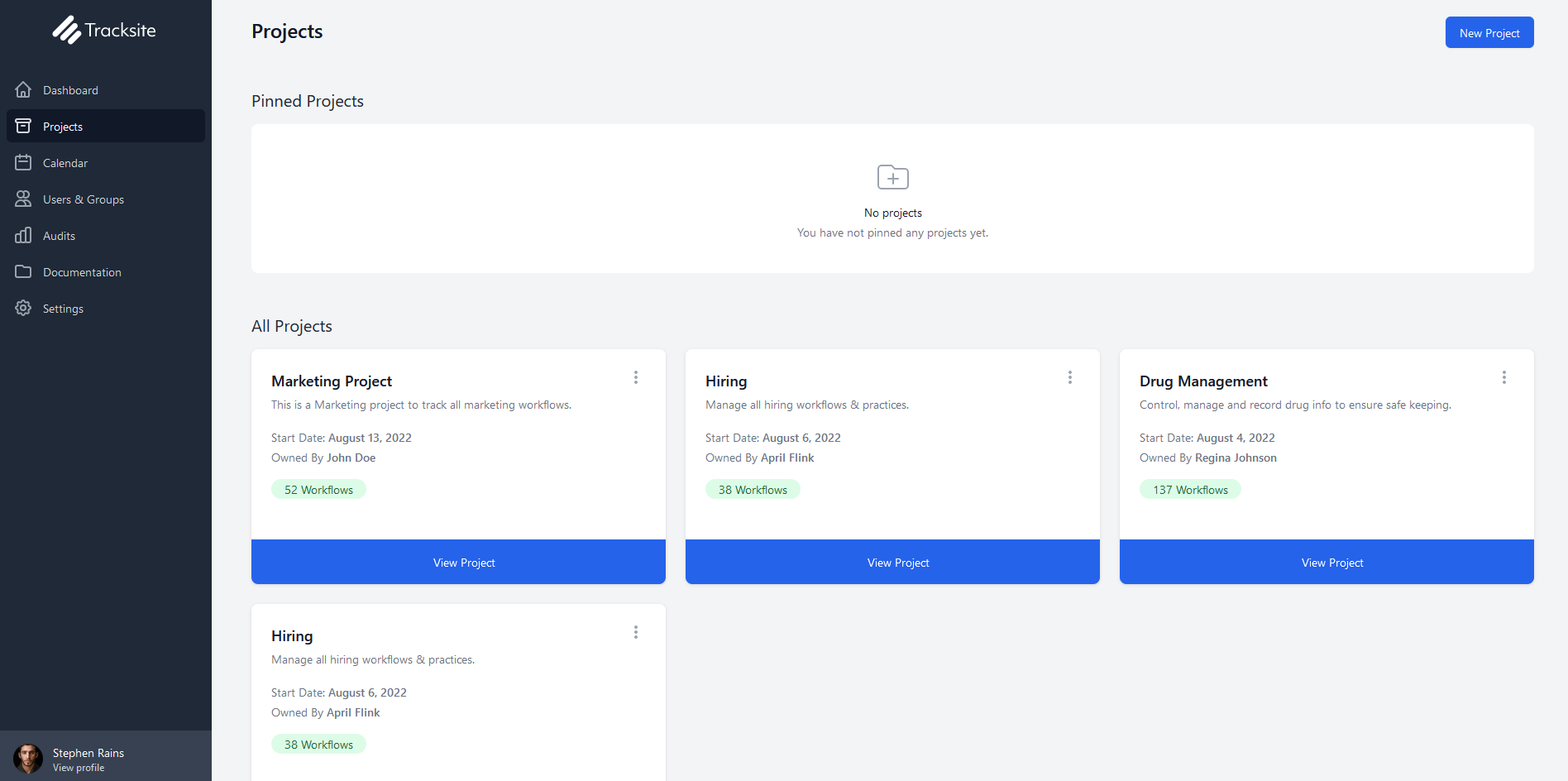
Task: Click Marketing Project card title
Action: pos(332,381)
